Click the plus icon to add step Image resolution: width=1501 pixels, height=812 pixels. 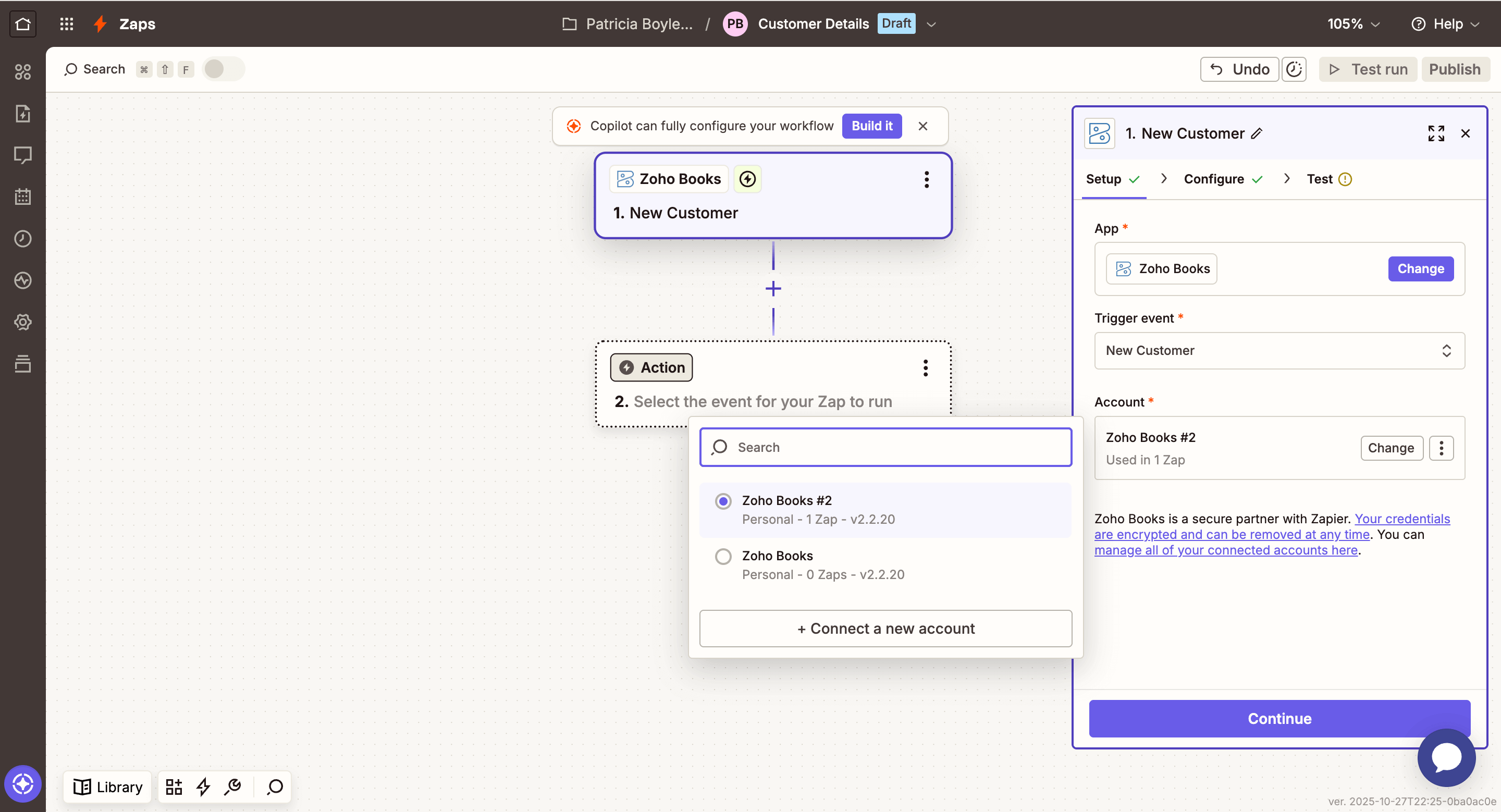773,289
